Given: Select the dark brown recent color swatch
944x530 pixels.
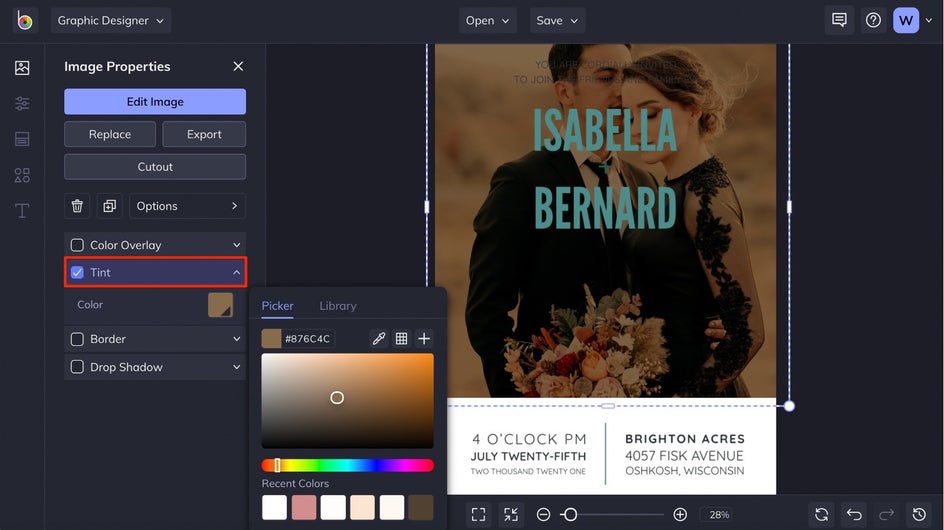Looking at the screenshot, I should point(421,507).
